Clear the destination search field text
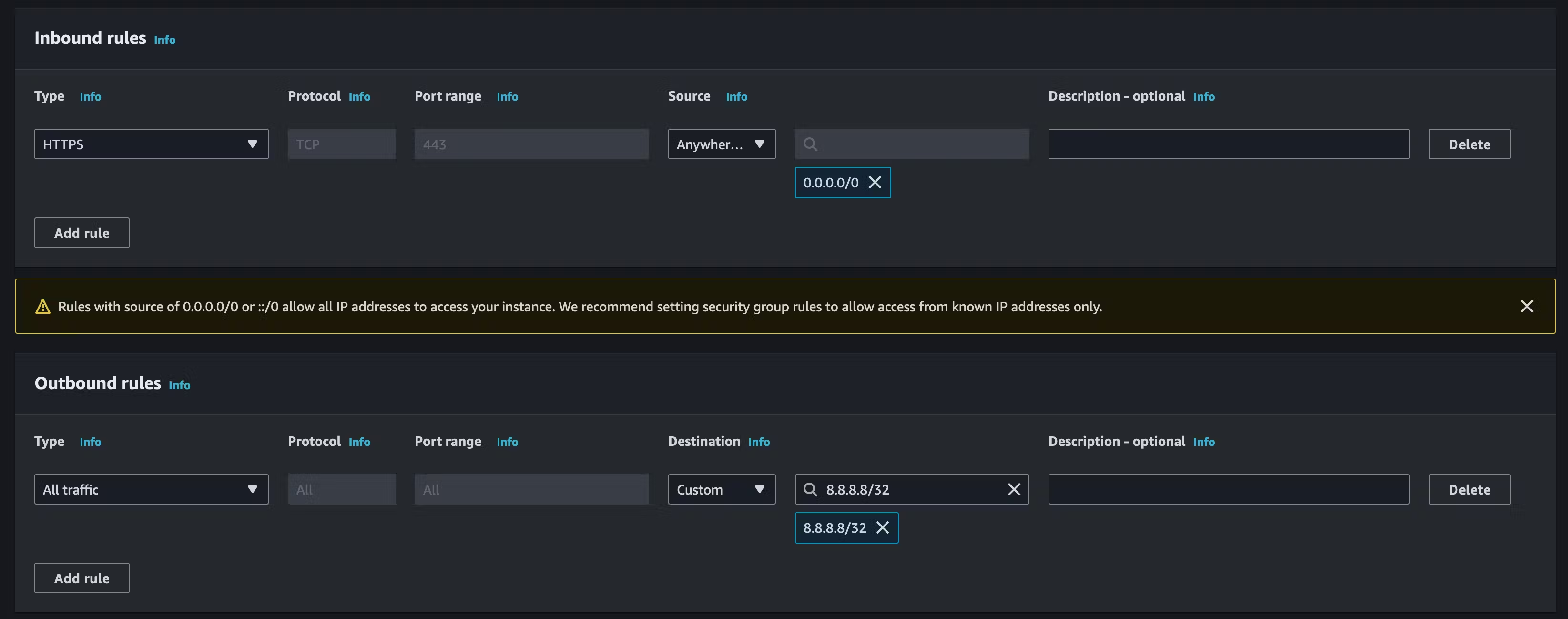This screenshot has height=619, width=1568. click(x=1014, y=489)
